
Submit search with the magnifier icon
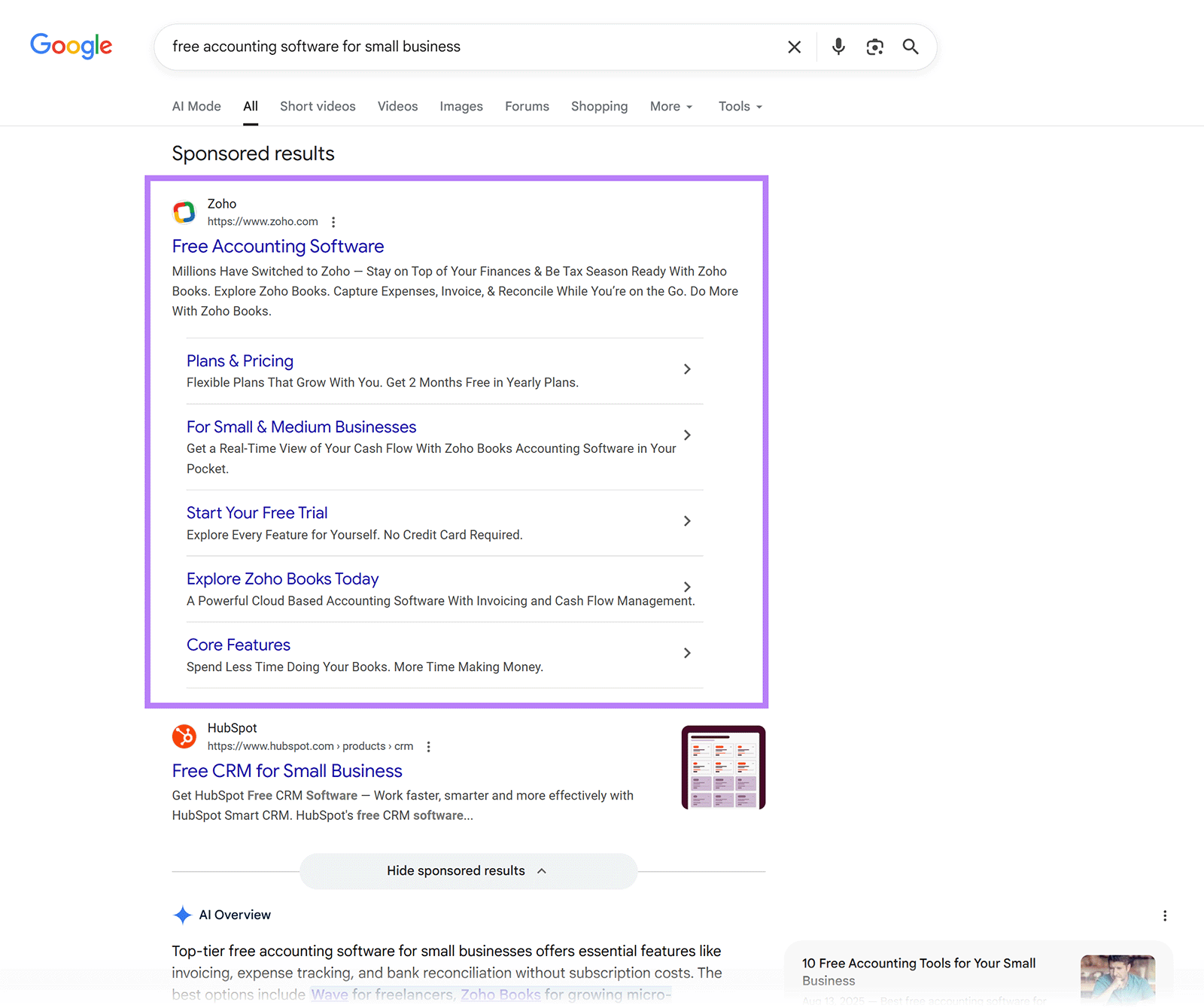[911, 47]
